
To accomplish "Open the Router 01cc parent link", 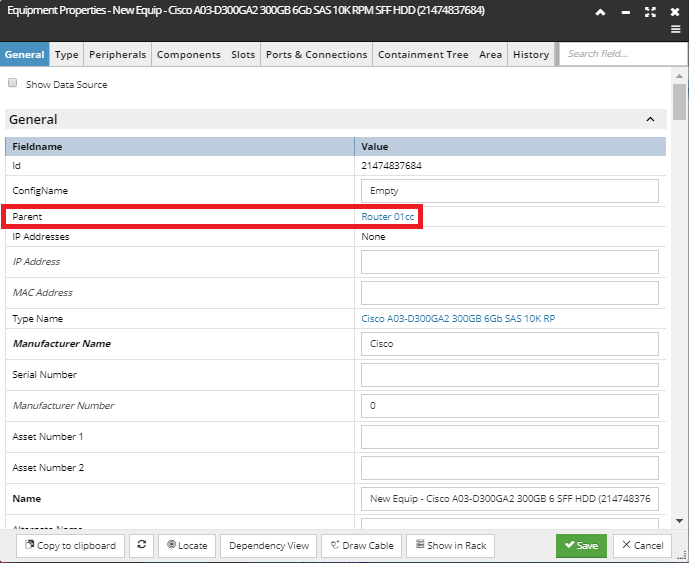I will [x=387, y=217].
